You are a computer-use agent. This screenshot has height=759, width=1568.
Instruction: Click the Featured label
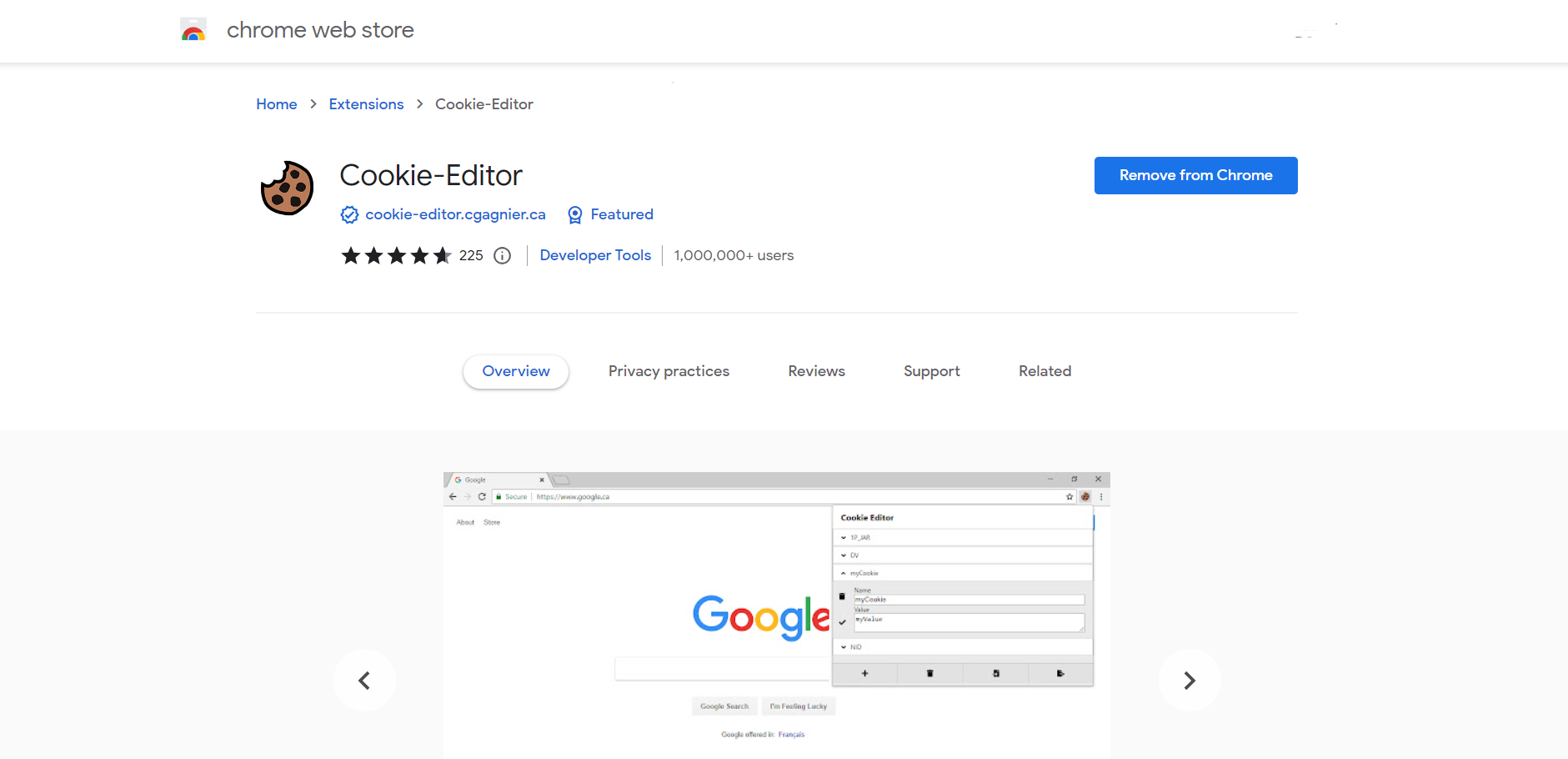click(x=622, y=214)
